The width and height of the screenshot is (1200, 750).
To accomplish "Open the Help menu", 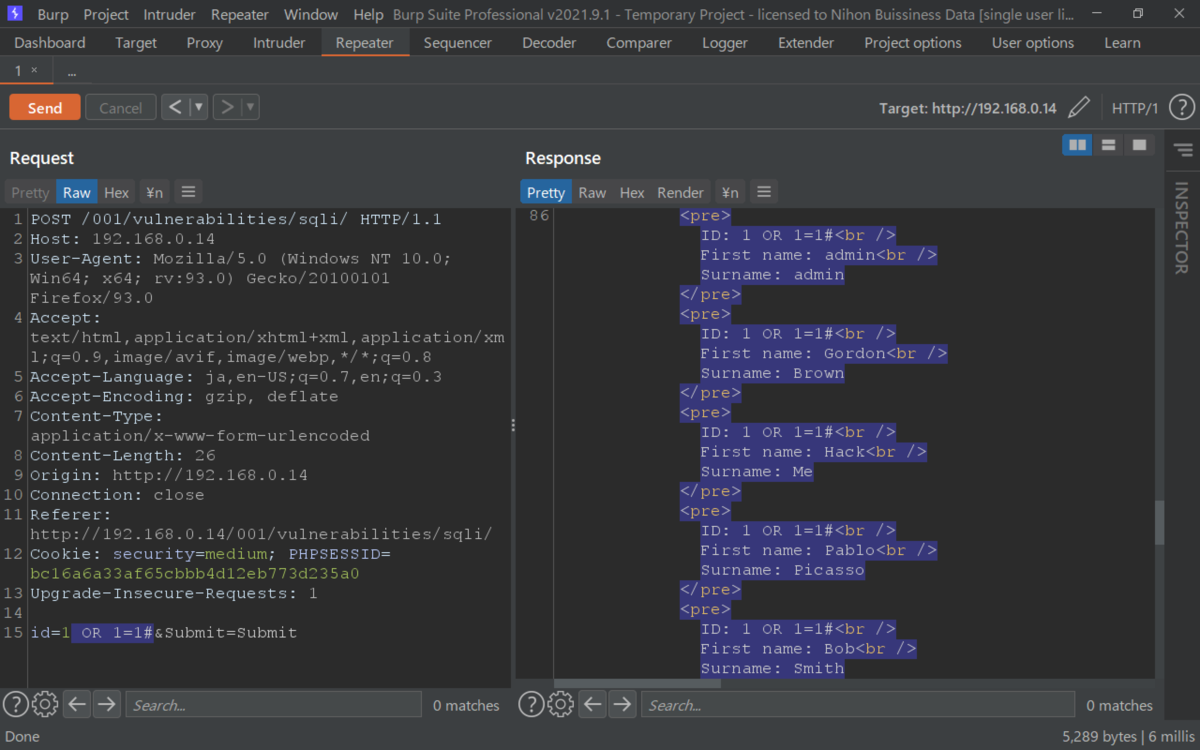I will click(368, 14).
